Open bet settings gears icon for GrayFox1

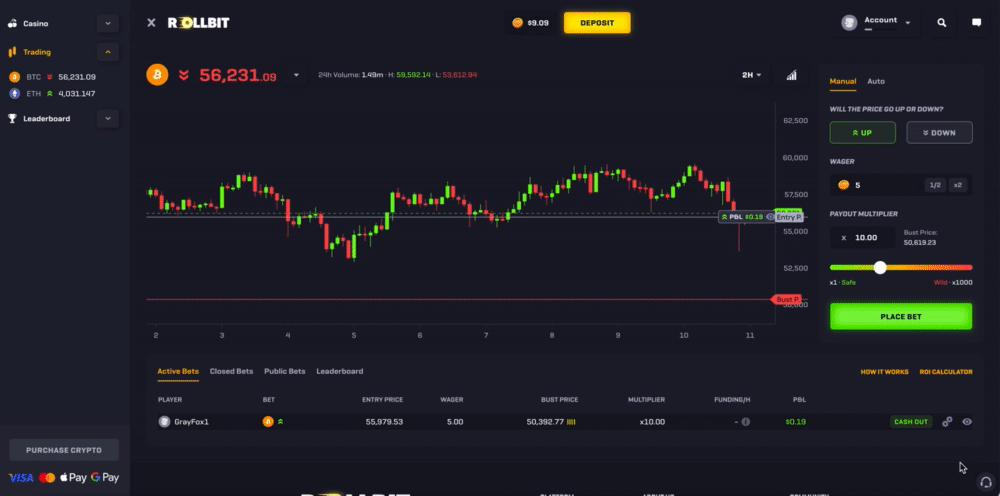click(948, 421)
